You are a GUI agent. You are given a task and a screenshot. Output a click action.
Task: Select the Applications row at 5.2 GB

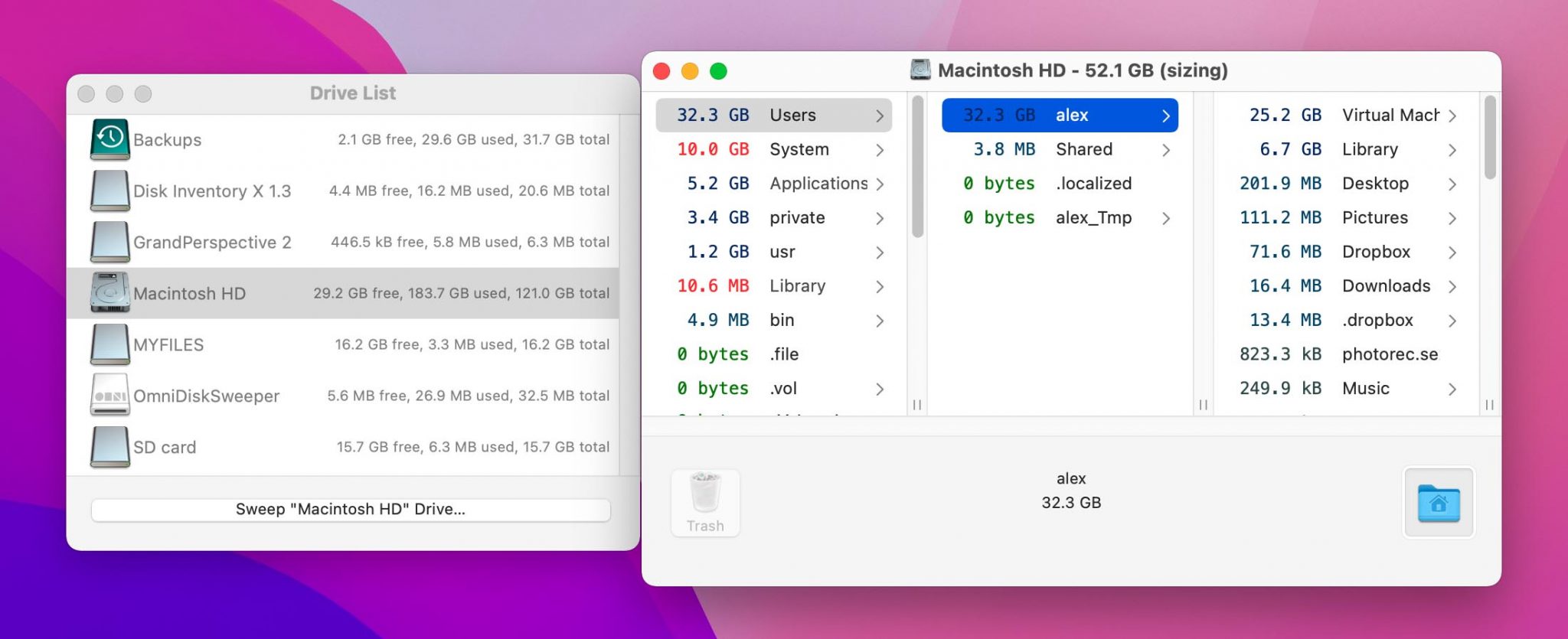point(774,184)
